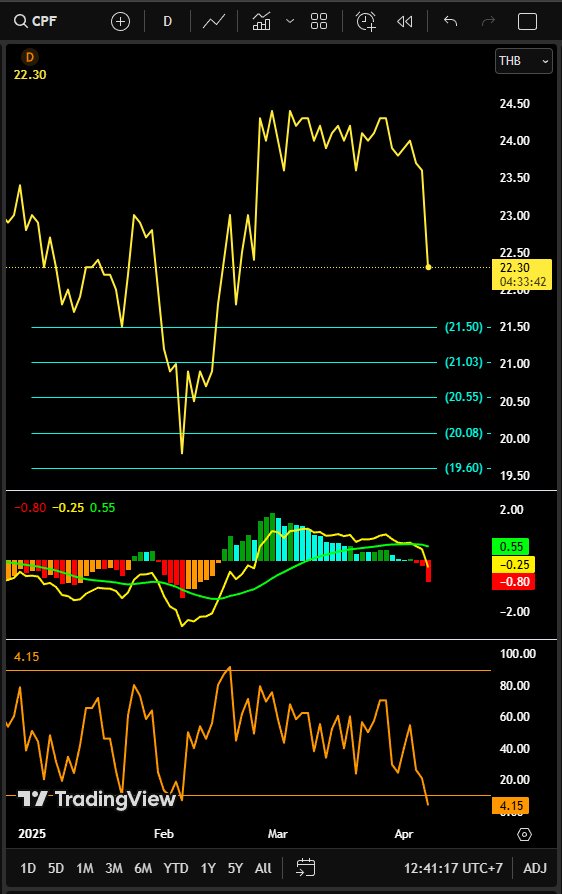This screenshot has height=894, width=562.
Task: Select the 20.08 horizontal level label
Action: 463,433
